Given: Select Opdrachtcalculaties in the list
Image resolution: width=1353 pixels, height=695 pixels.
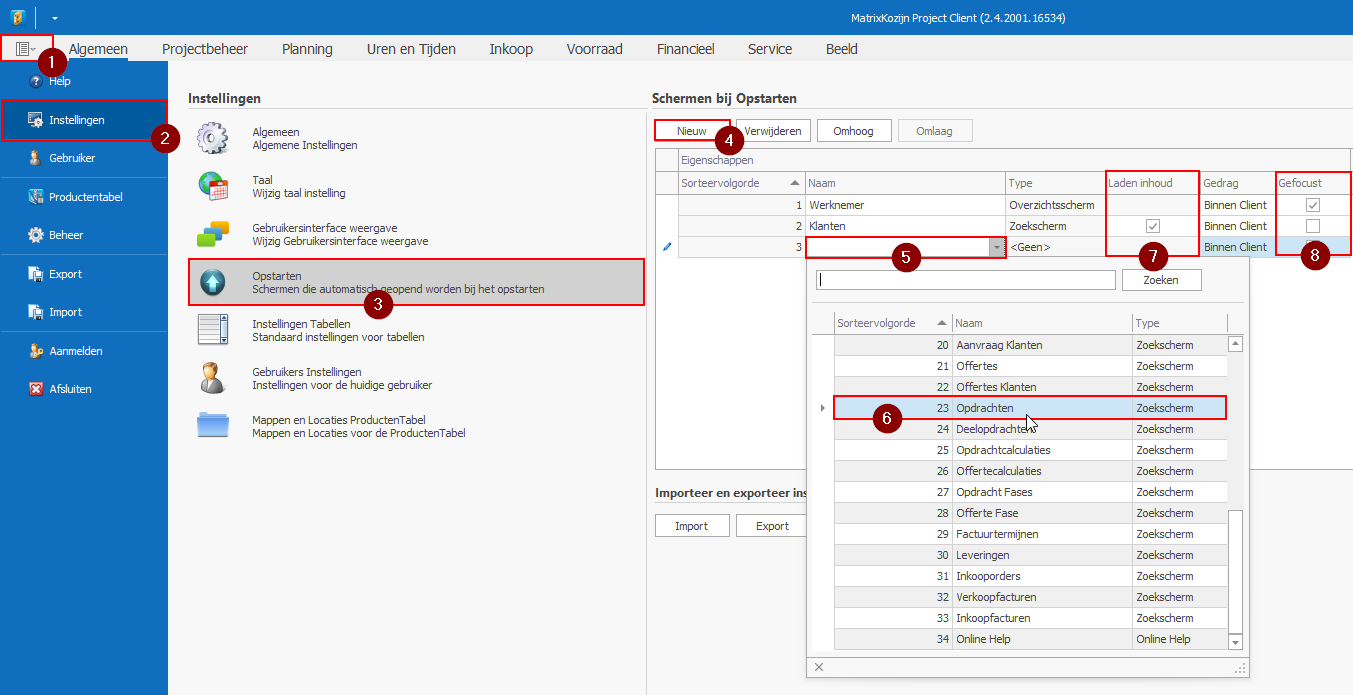Looking at the screenshot, I should [x=1030, y=450].
